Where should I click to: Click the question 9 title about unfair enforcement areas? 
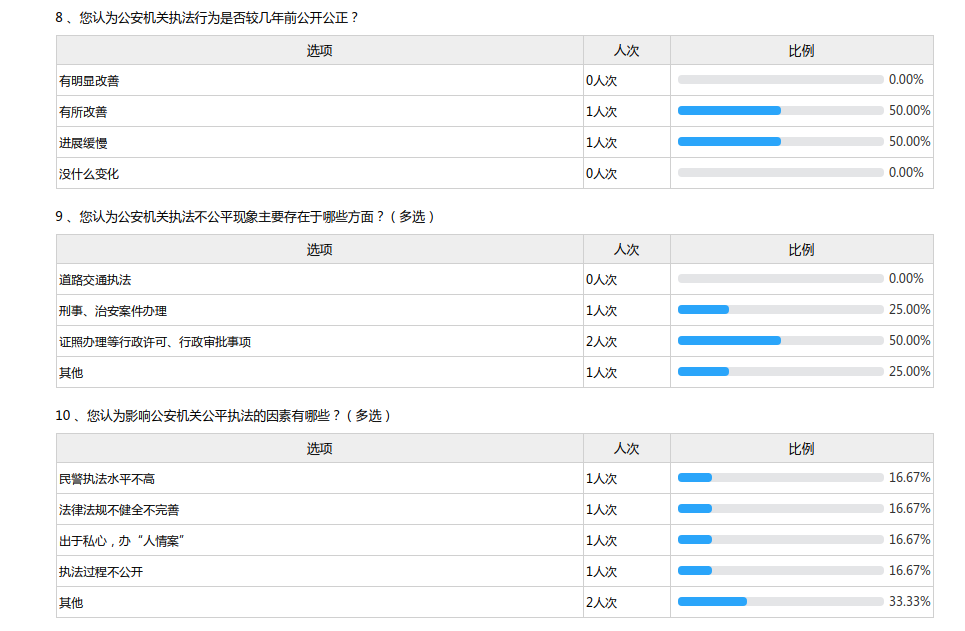[245, 216]
